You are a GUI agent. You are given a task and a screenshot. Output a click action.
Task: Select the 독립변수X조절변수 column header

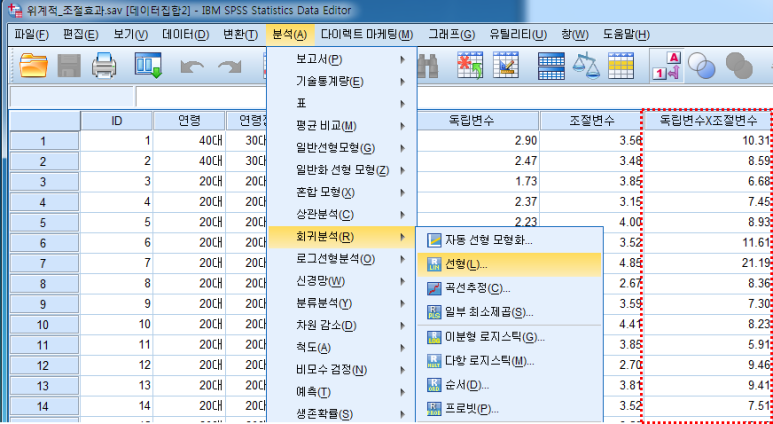(x=705, y=121)
